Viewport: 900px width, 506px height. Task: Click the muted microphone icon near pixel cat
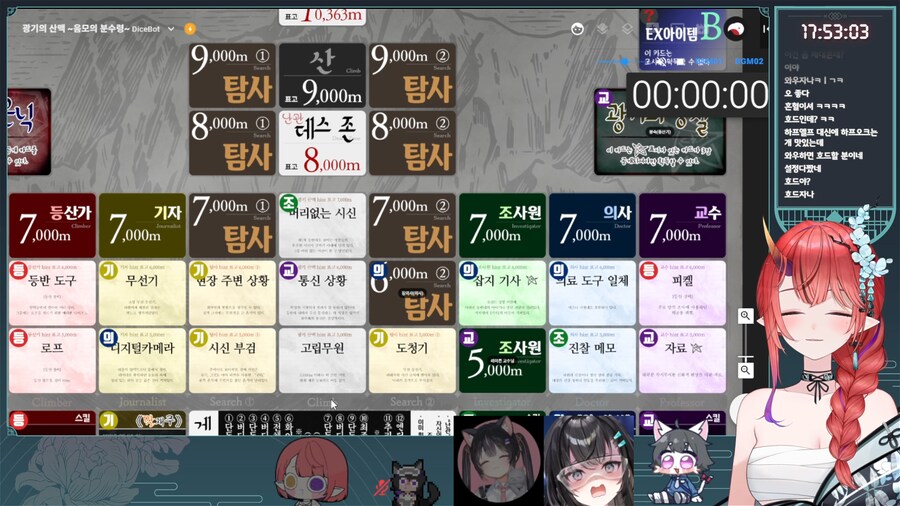(x=380, y=487)
